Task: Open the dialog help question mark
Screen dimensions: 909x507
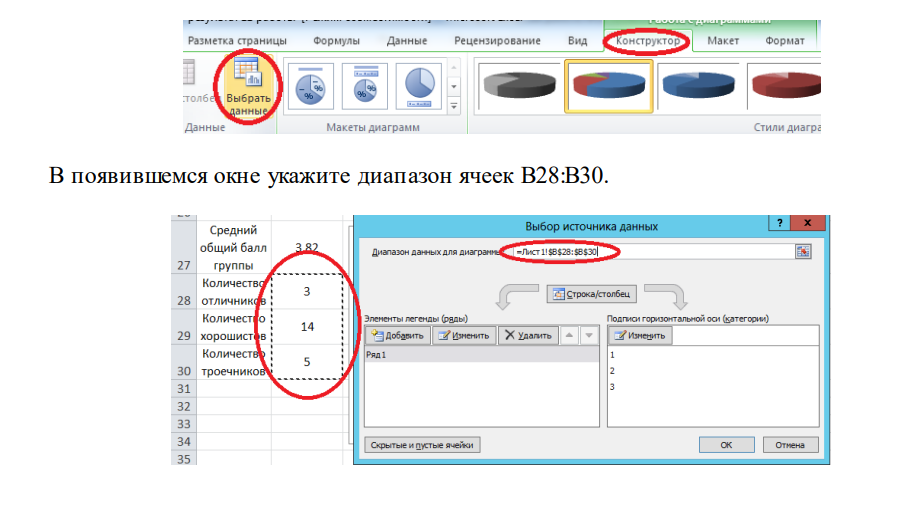Action: pyautogui.click(x=775, y=223)
